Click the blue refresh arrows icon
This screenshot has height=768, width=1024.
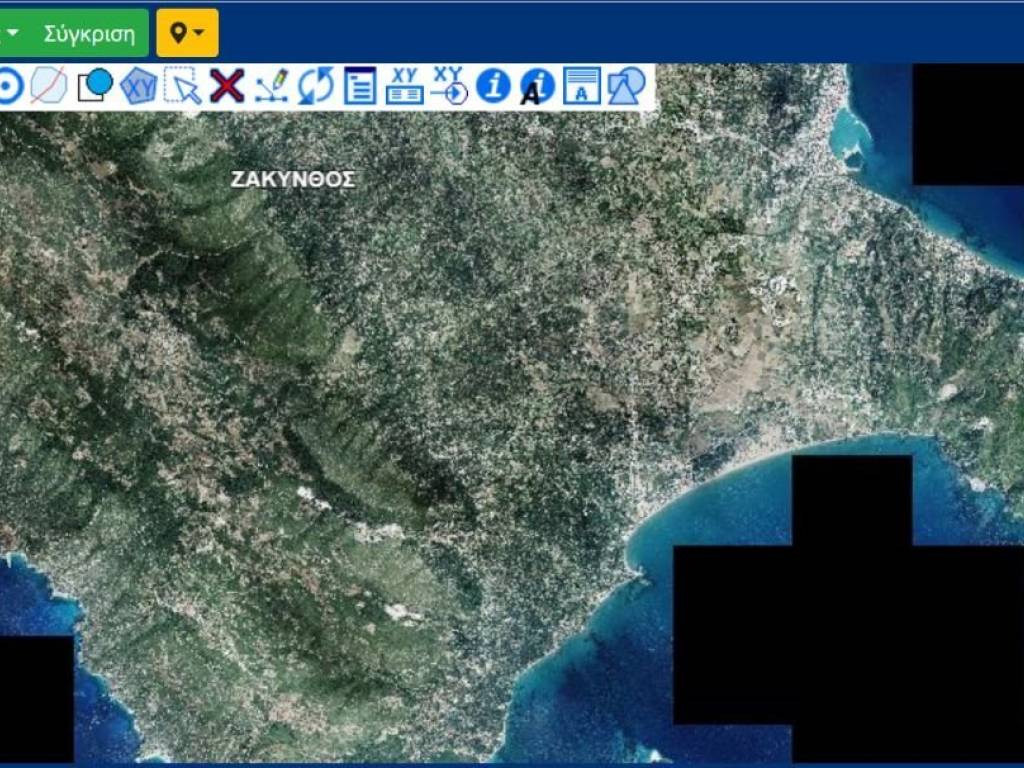point(315,87)
